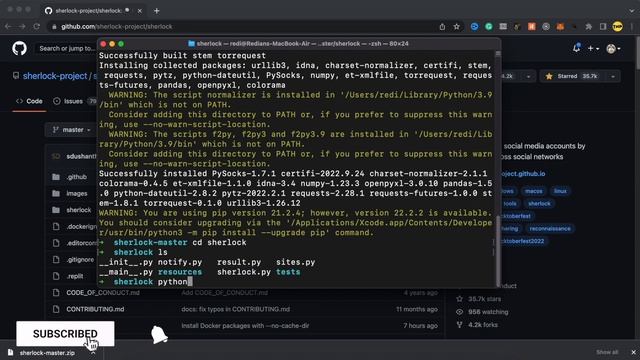
Task: Open a new browser tab
Action: pos(157,11)
